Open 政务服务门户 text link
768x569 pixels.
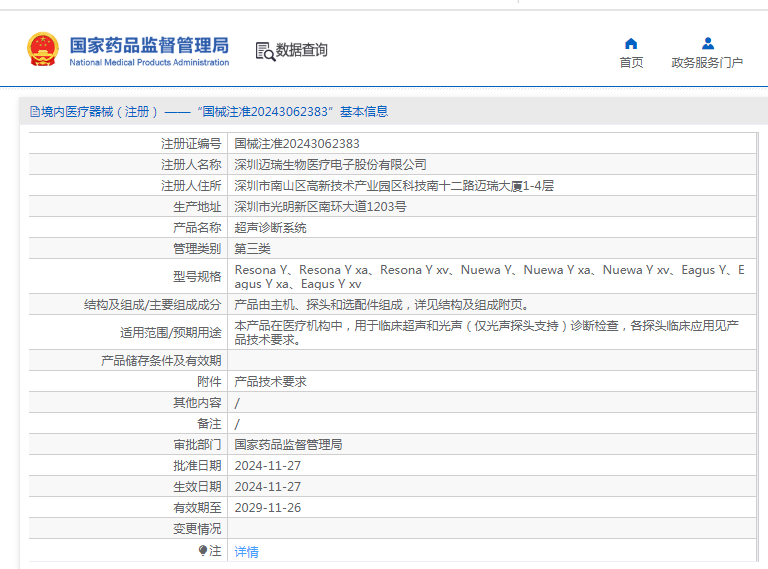tap(707, 63)
